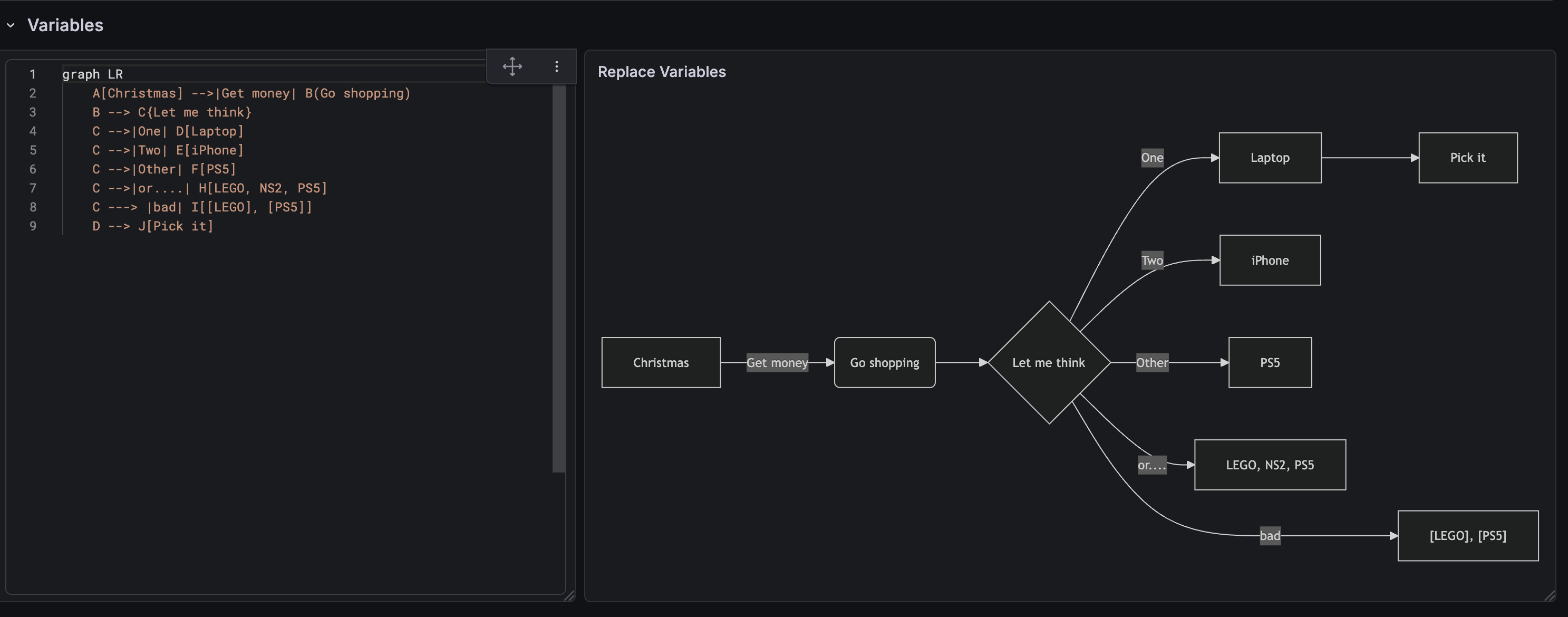Click the 'Pick it' node

tap(1468, 157)
